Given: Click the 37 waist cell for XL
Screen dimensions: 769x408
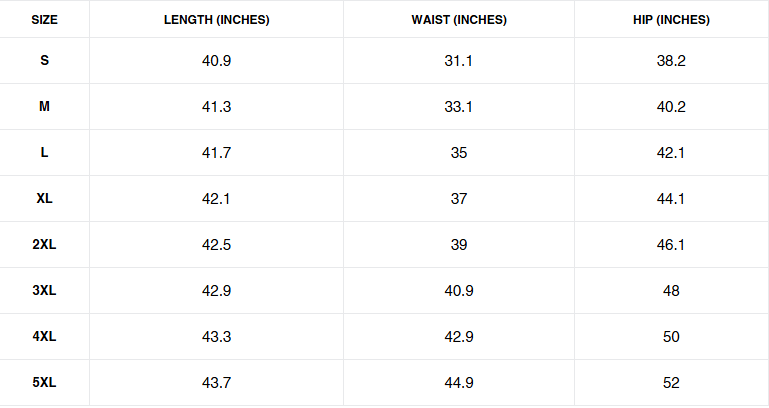Looking at the screenshot, I should [x=459, y=199].
